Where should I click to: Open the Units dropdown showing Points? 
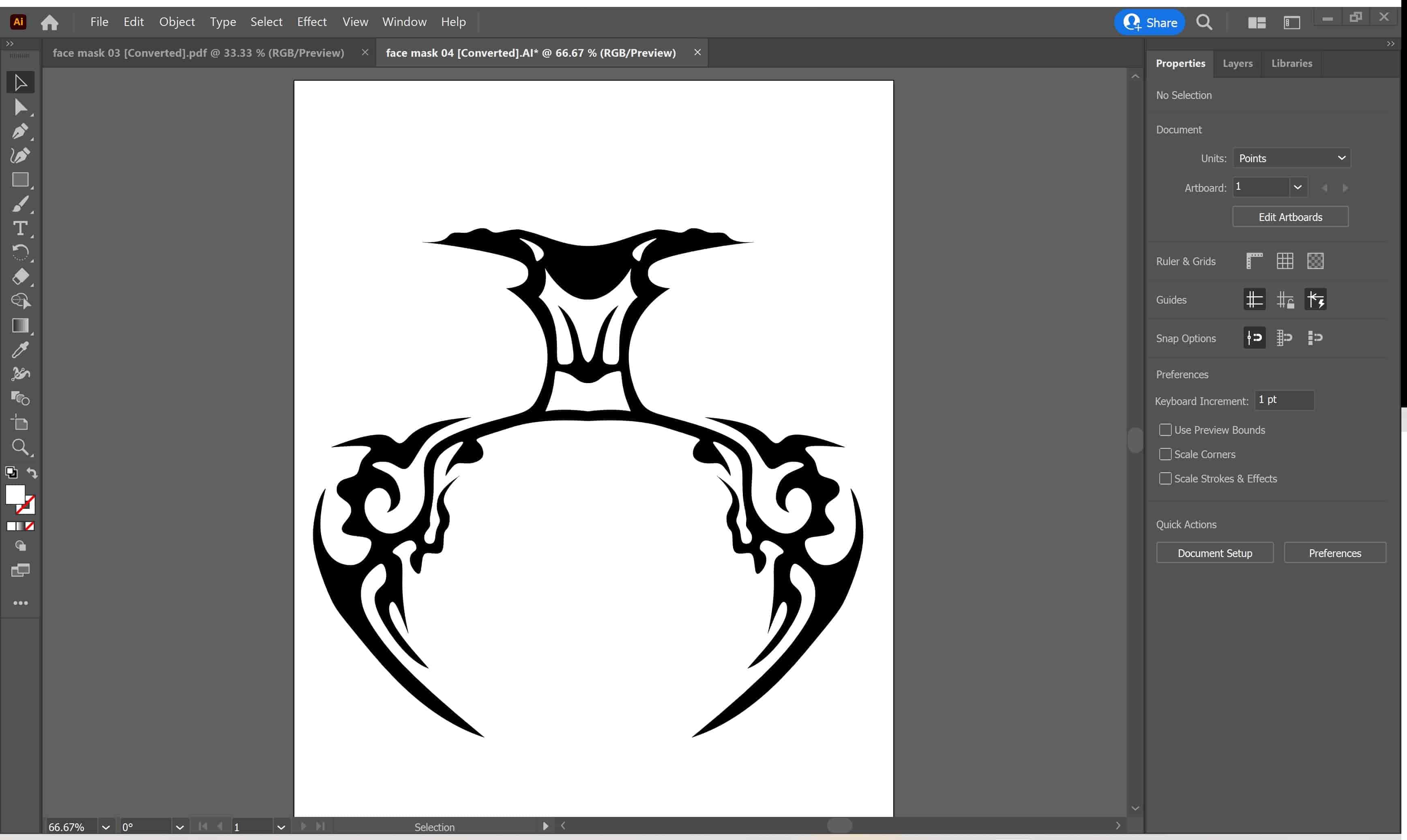click(x=1291, y=158)
